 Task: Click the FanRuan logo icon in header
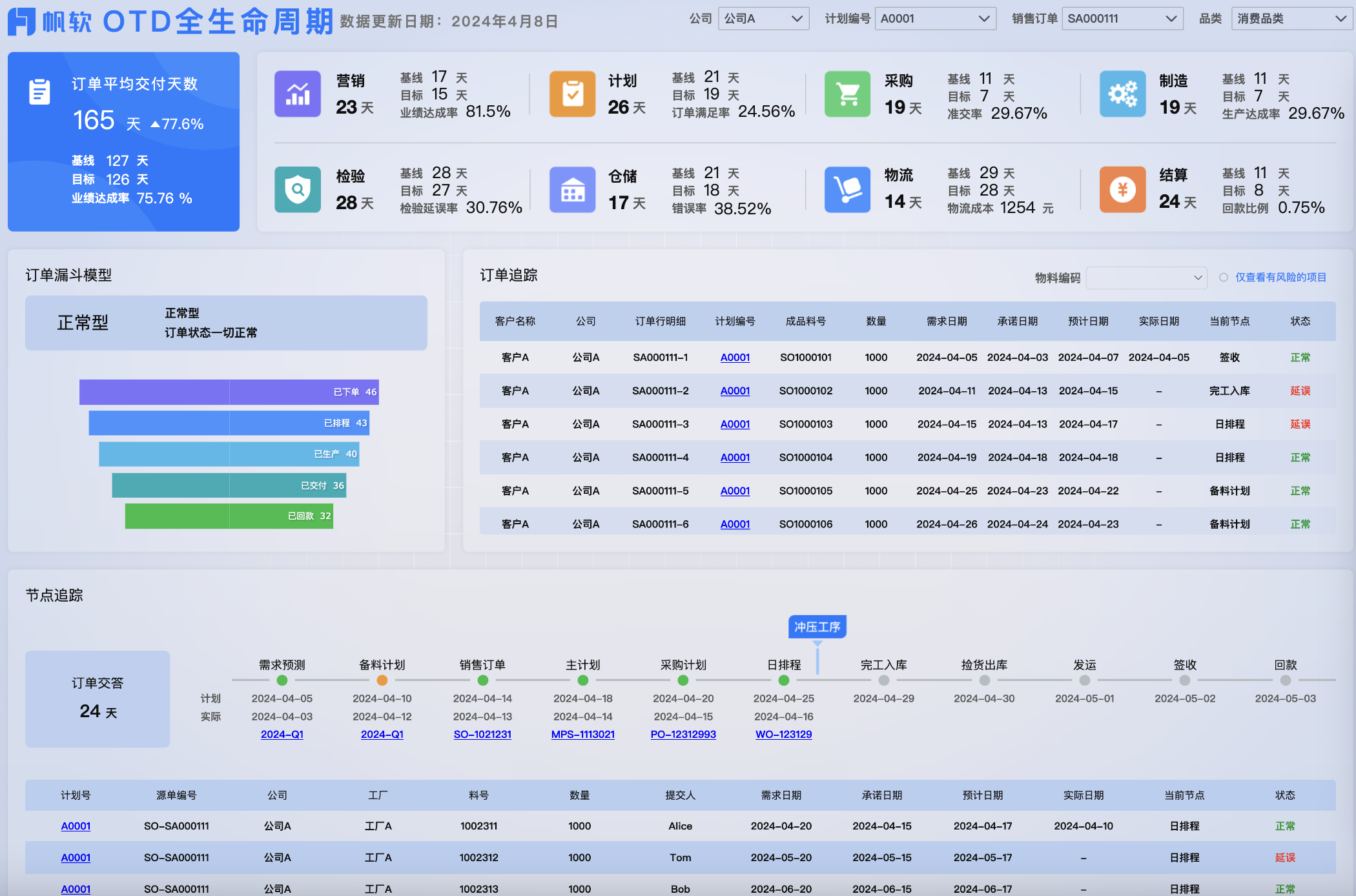tap(21, 21)
